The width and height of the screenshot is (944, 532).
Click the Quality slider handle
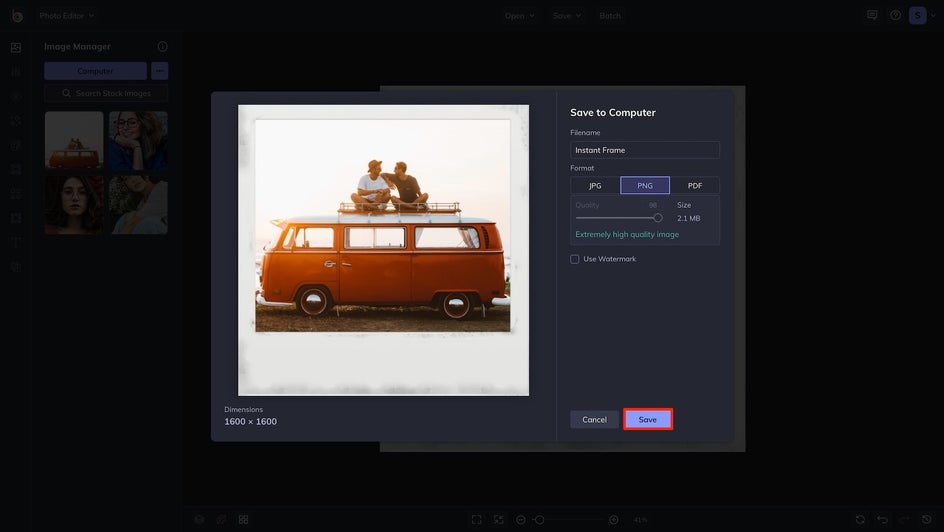(658, 218)
